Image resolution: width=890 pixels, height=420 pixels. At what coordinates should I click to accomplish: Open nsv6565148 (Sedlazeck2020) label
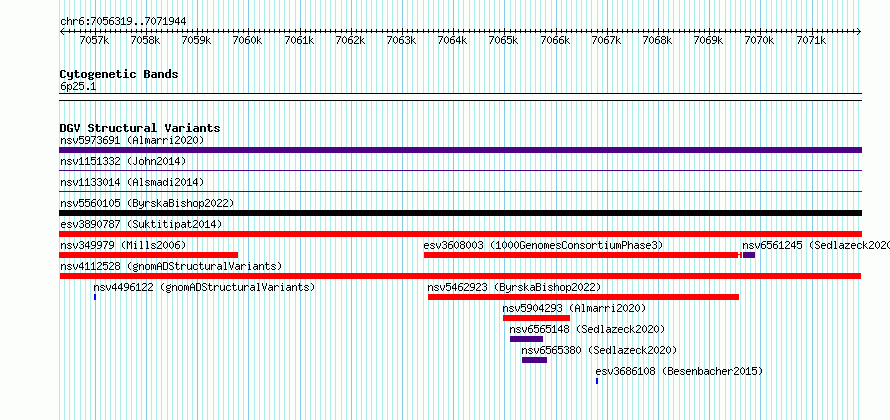587,329
